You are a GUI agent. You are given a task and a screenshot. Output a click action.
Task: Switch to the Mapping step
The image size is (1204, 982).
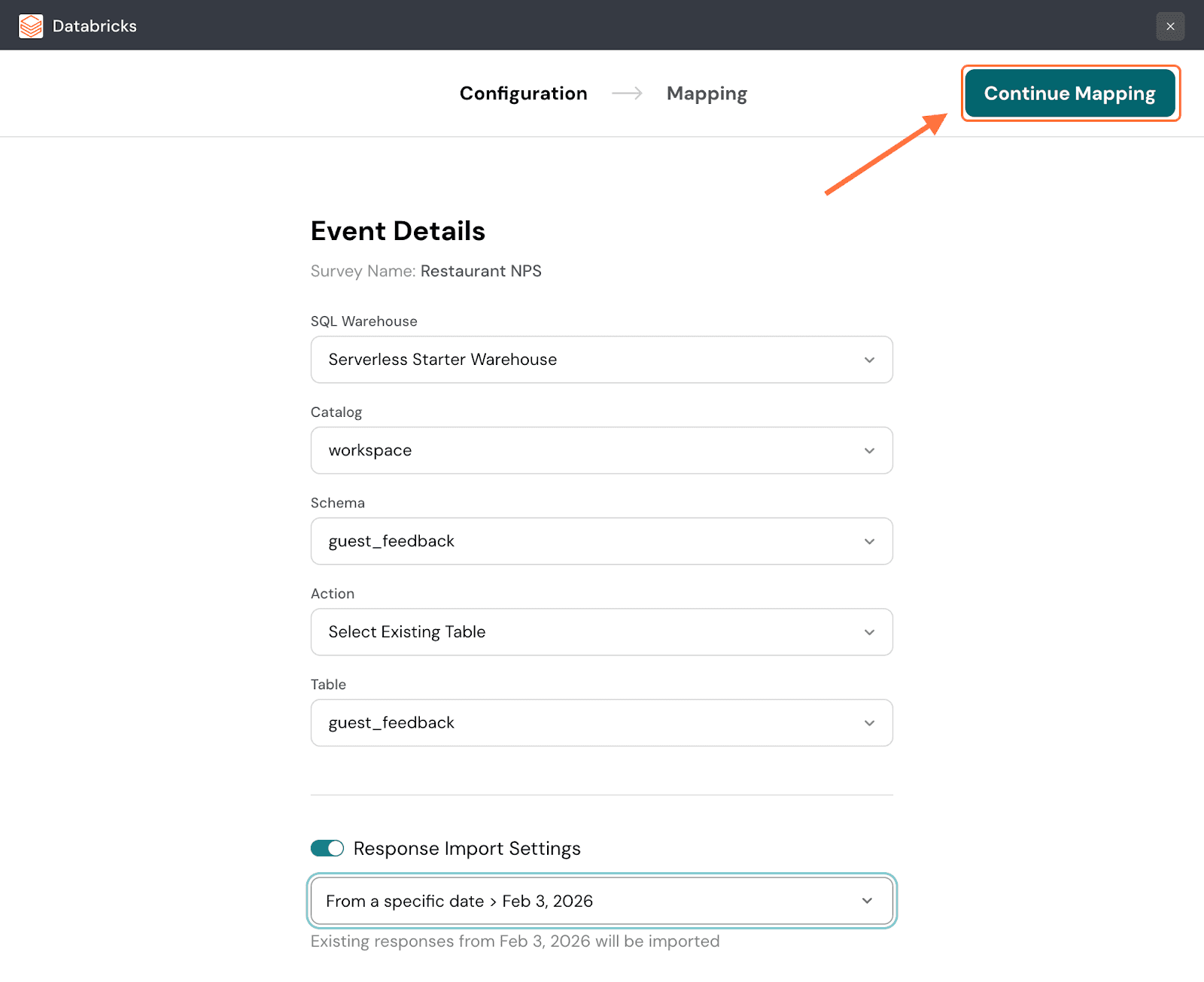click(707, 93)
